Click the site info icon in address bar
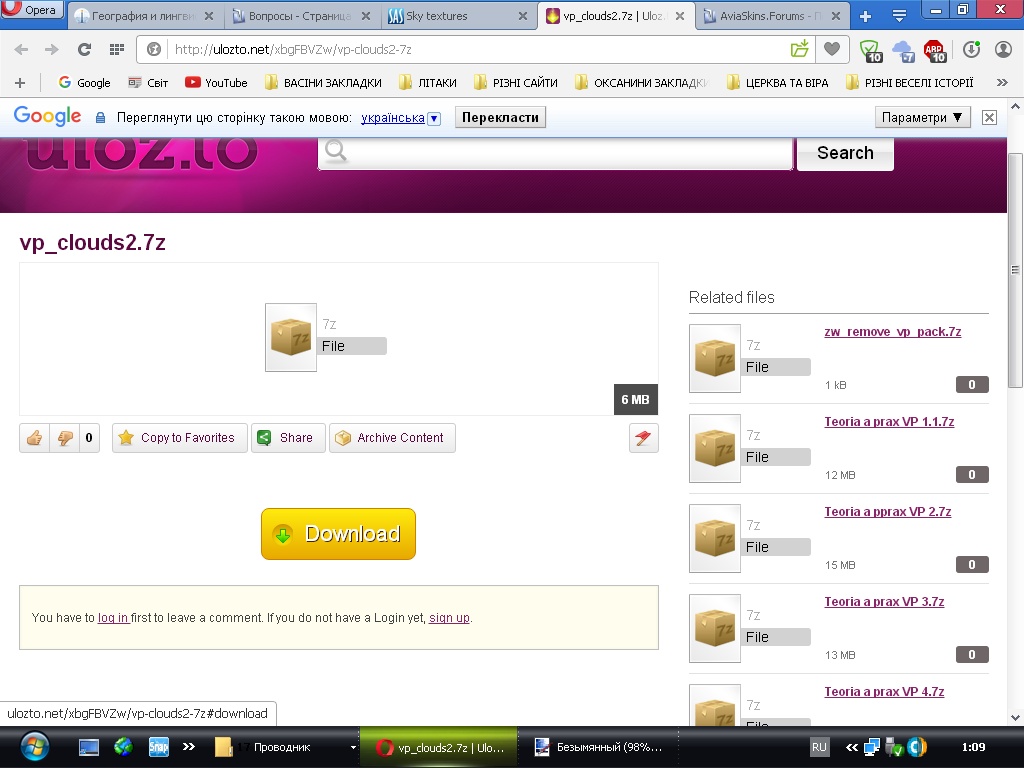 (x=153, y=50)
